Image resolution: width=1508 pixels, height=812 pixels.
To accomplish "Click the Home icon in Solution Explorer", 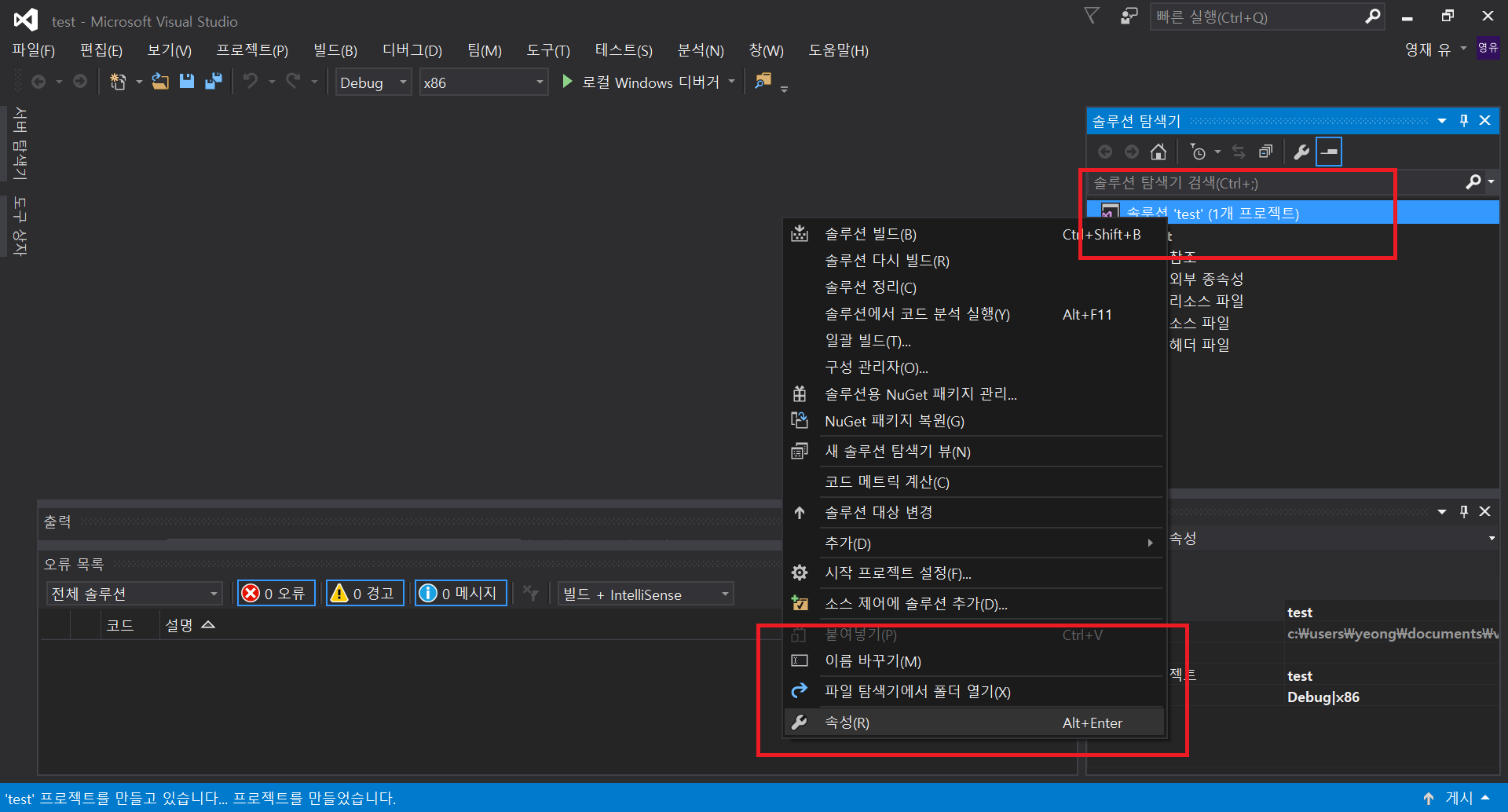I will point(1158,152).
